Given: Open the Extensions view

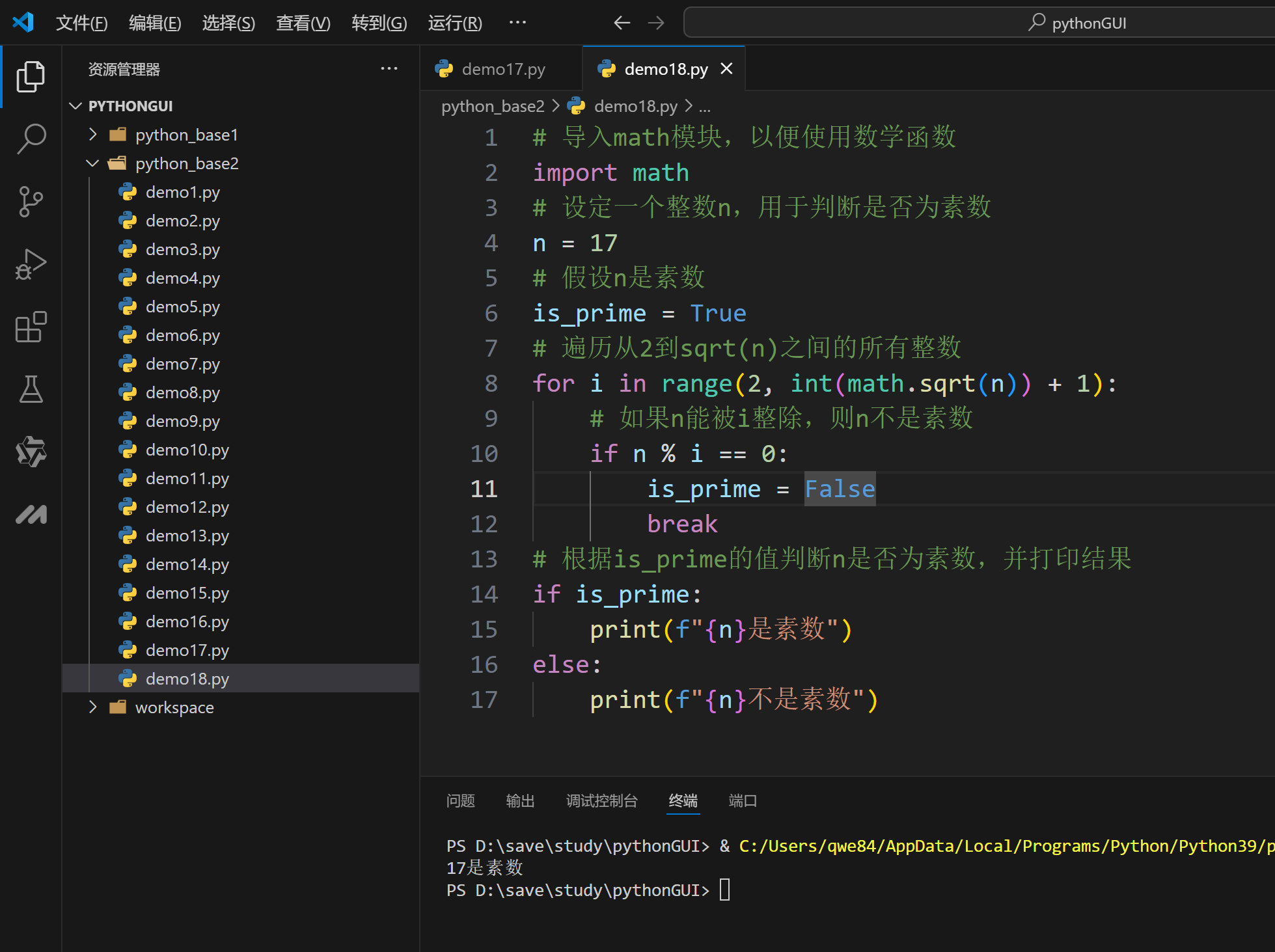Looking at the screenshot, I should [x=31, y=327].
